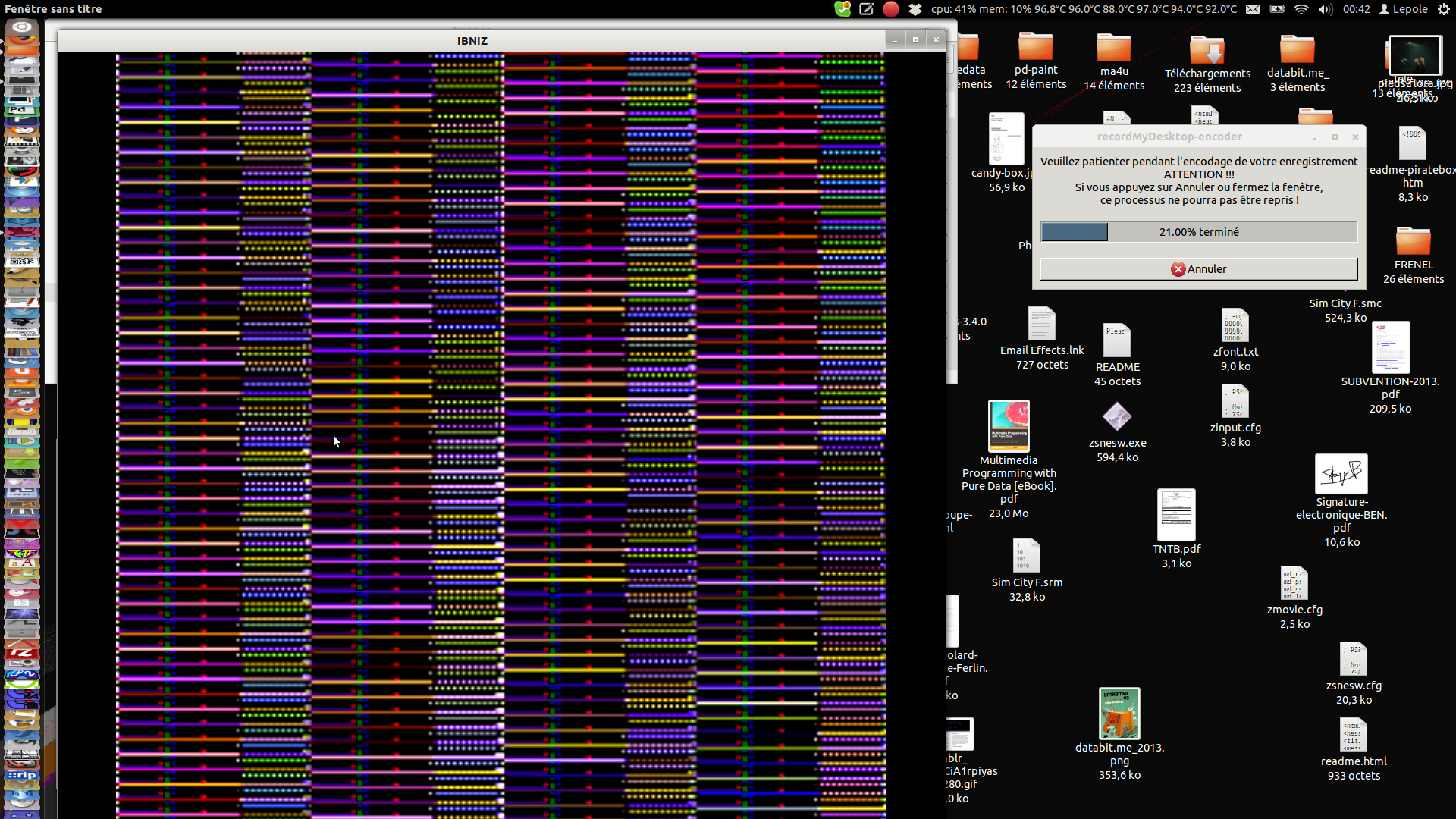The width and height of the screenshot is (1456, 819).
Task: Open the power gear session menu
Action: (x=1444, y=9)
